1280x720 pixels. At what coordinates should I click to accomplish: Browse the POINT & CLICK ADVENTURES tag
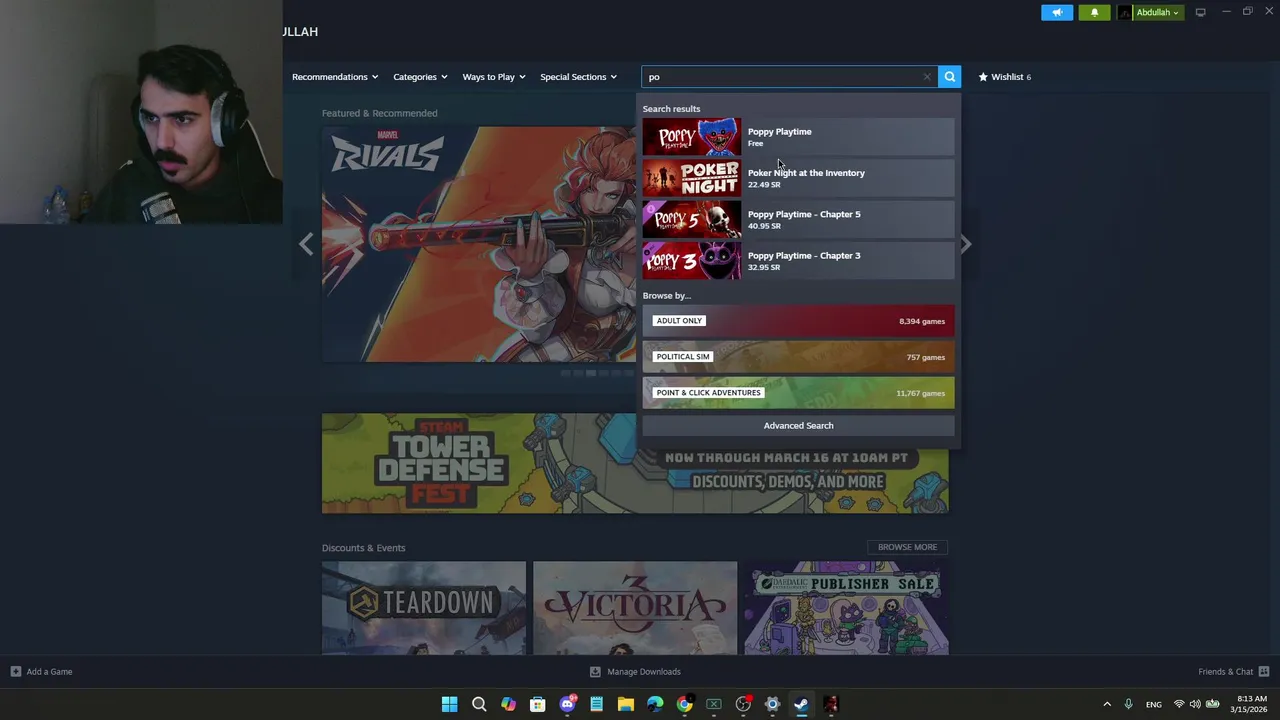(x=798, y=393)
